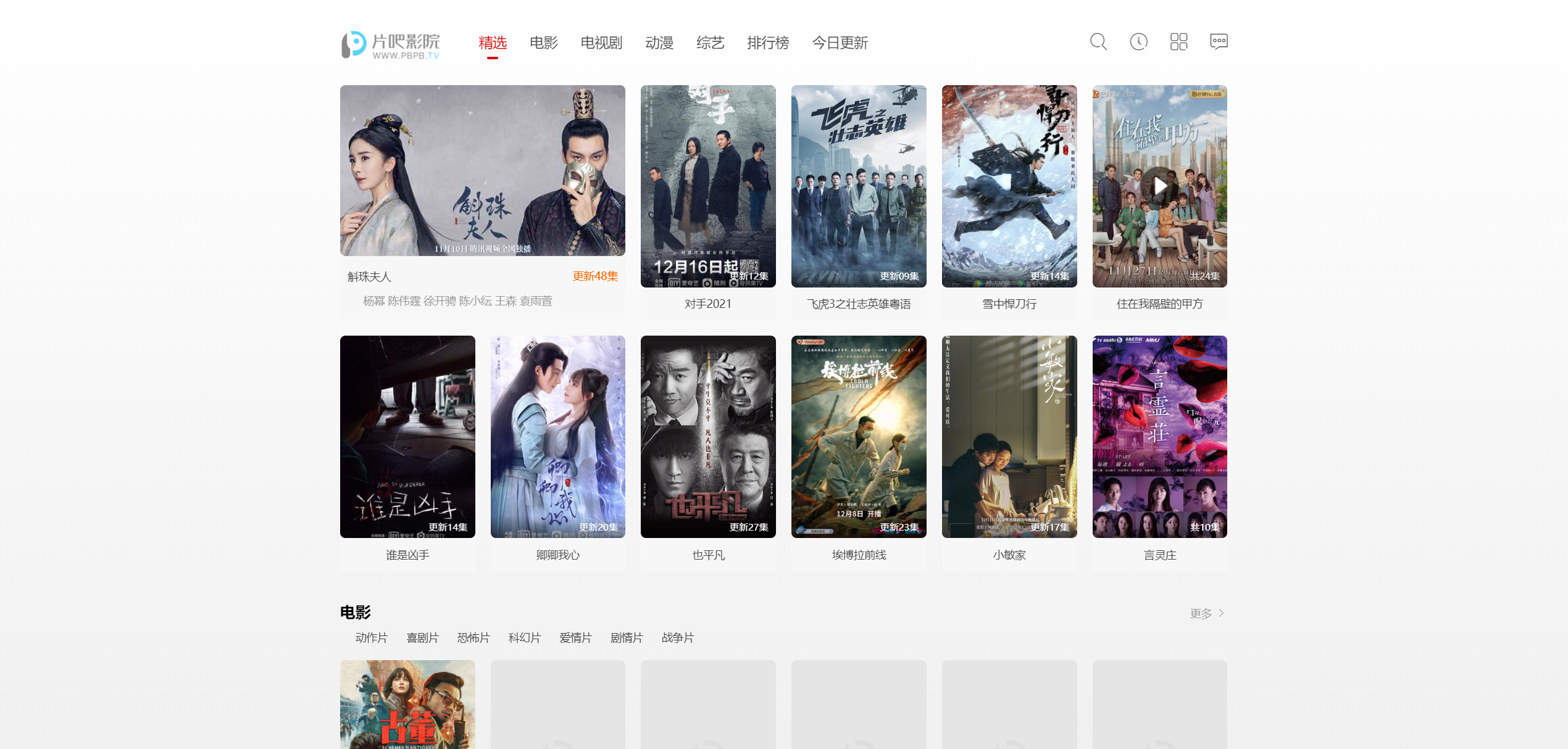The image size is (1568, 749).
Task: Filter movies by 爱情片
Action: pyautogui.click(x=575, y=637)
